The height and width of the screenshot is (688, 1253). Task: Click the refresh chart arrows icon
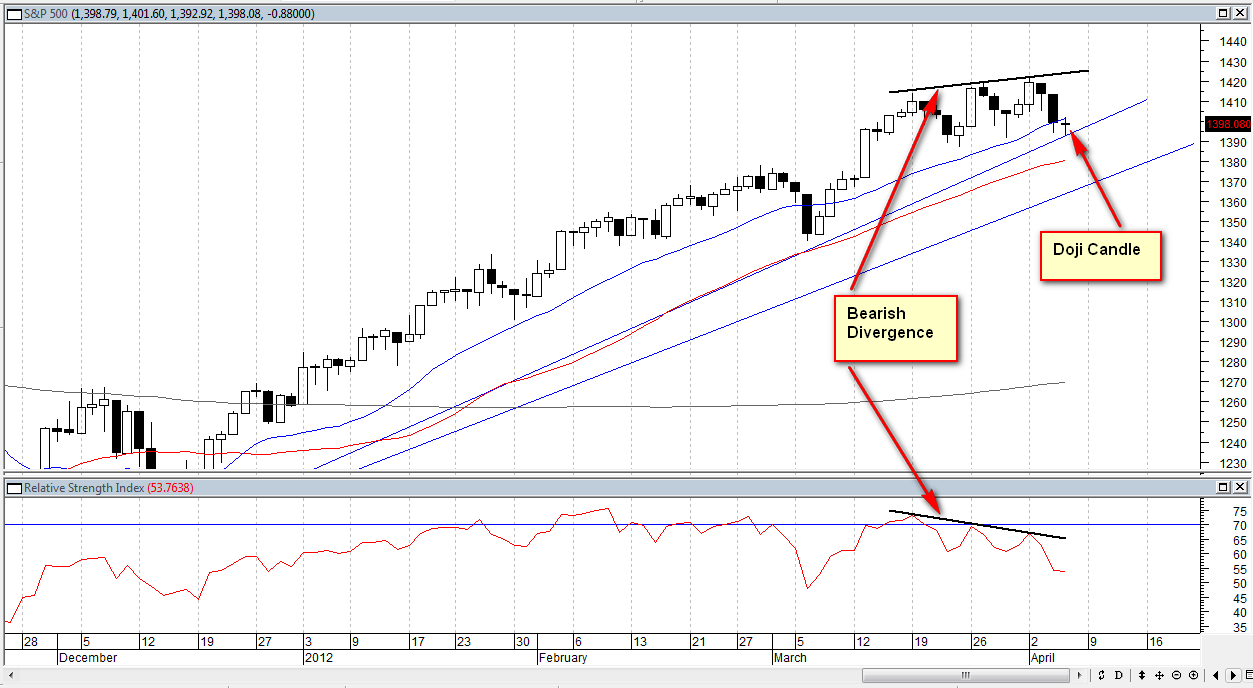click(1101, 675)
